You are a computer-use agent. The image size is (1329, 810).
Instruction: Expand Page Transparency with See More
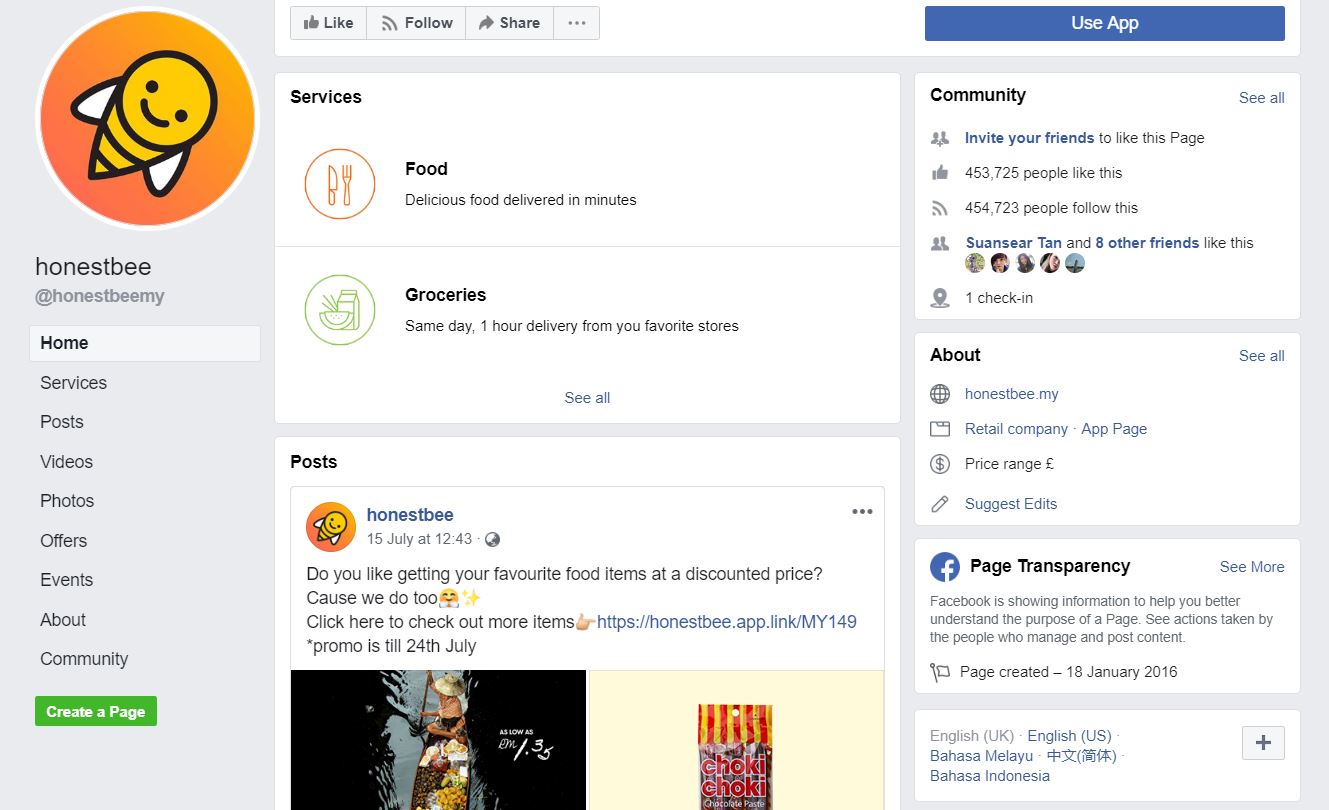coord(1252,567)
